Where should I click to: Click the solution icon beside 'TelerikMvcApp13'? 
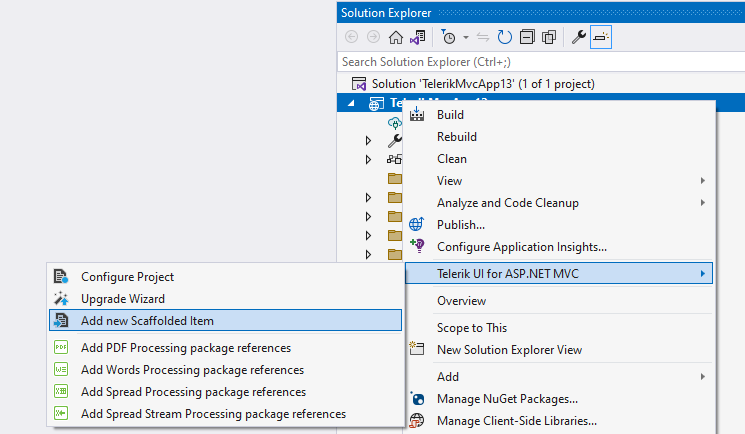[x=359, y=84]
